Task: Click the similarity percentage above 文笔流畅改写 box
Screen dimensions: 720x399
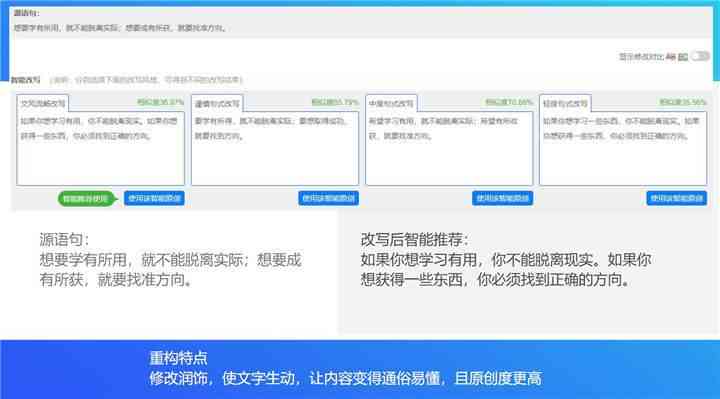Action: point(160,102)
